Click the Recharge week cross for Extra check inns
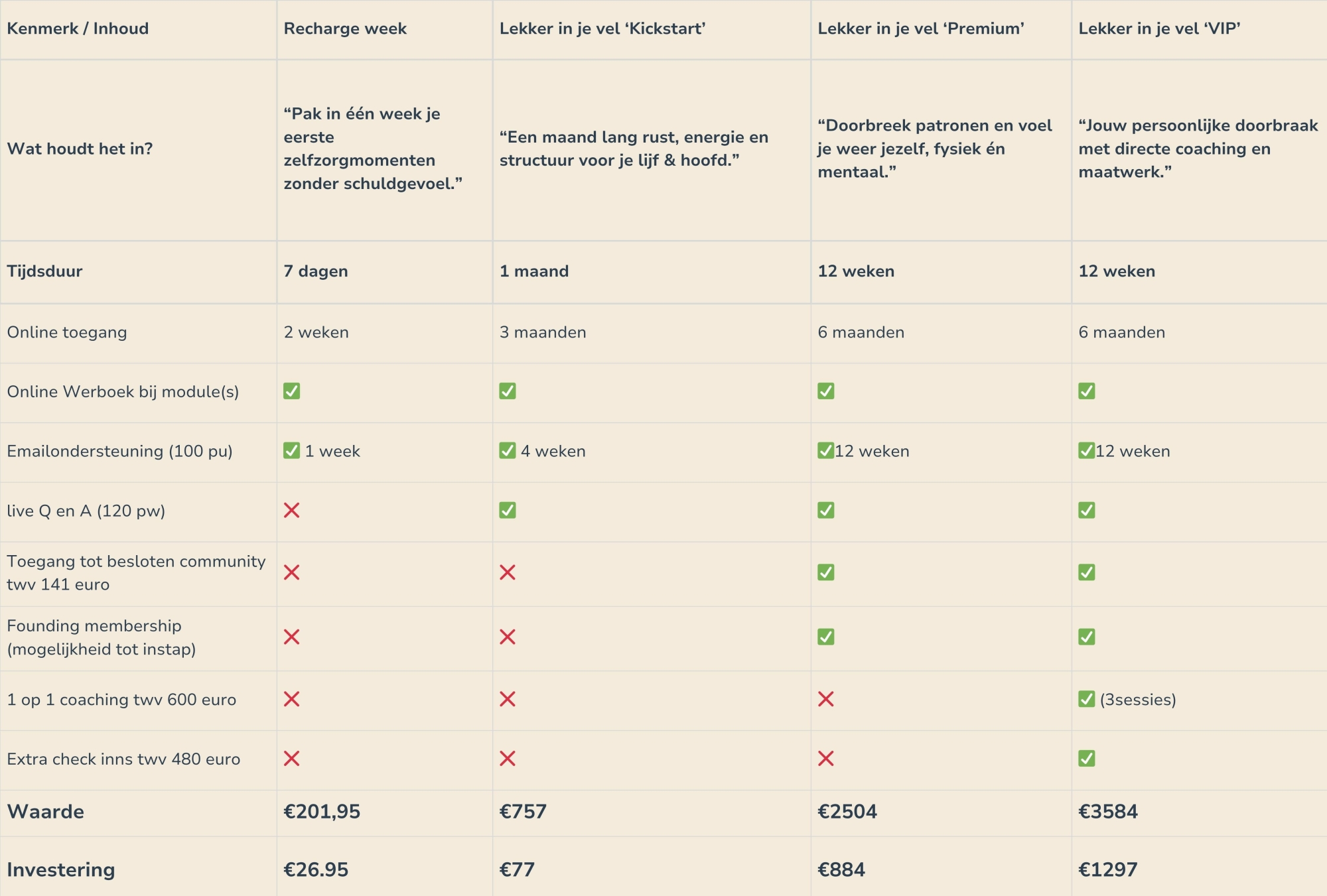This screenshot has width=1327, height=896. (x=291, y=758)
